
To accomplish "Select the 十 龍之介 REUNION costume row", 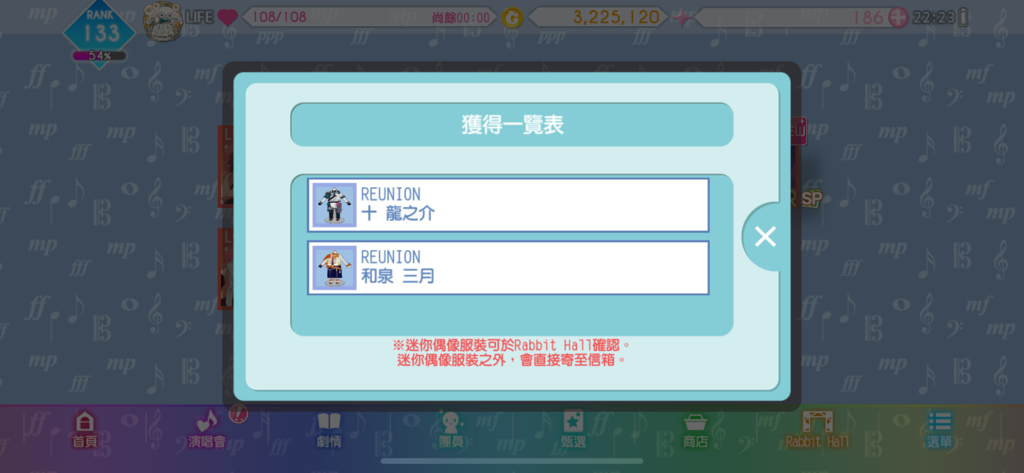I will tap(508, 205).
